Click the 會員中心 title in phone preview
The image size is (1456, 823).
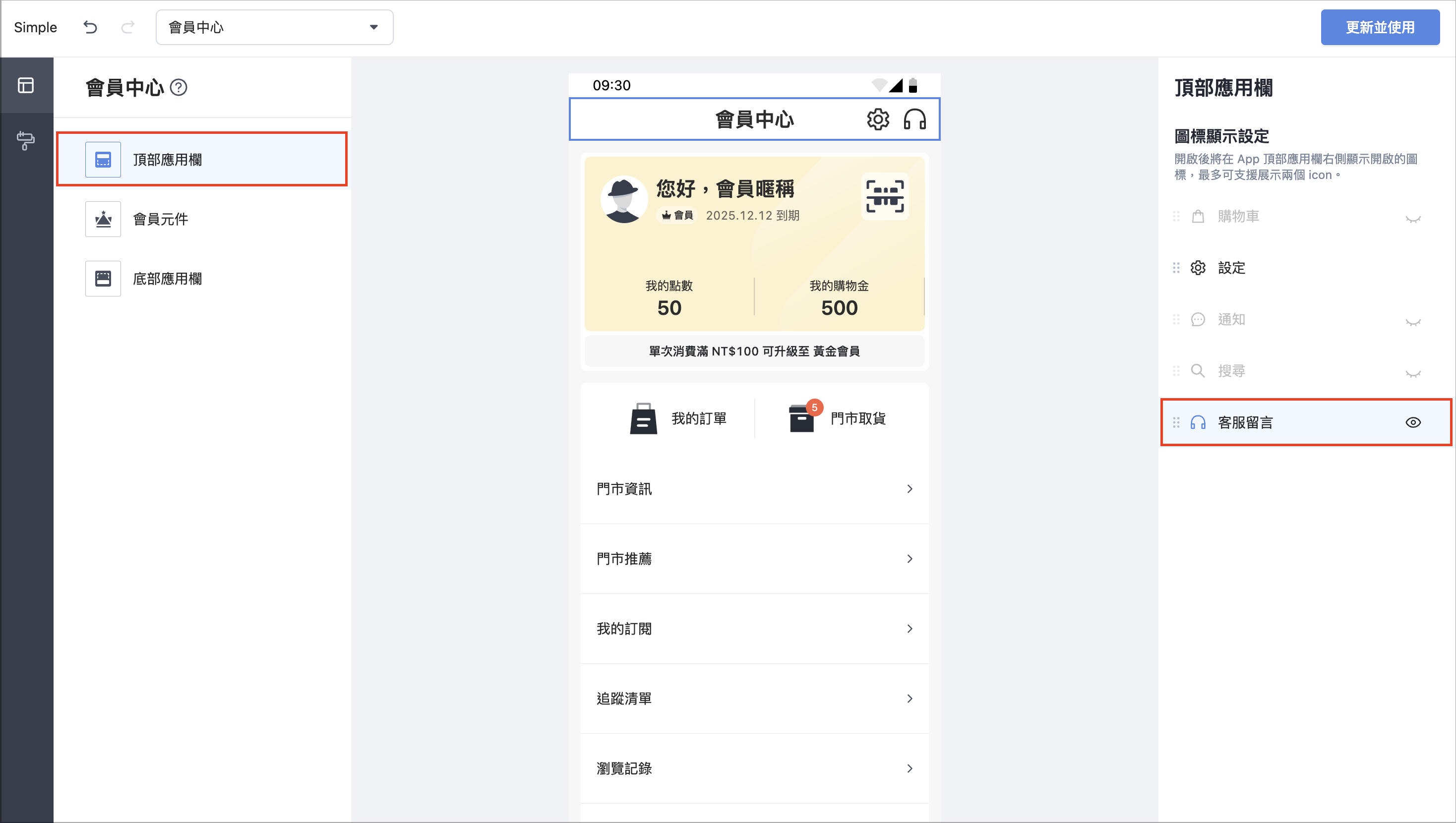pyautogui.click(x=755, y=119)
